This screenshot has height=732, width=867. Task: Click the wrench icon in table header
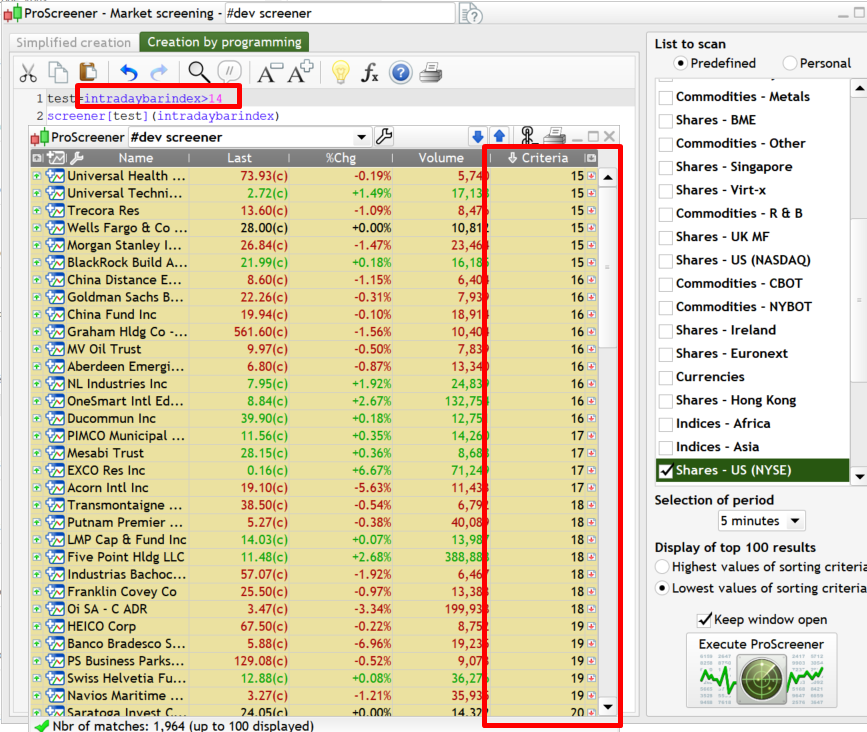77,158
